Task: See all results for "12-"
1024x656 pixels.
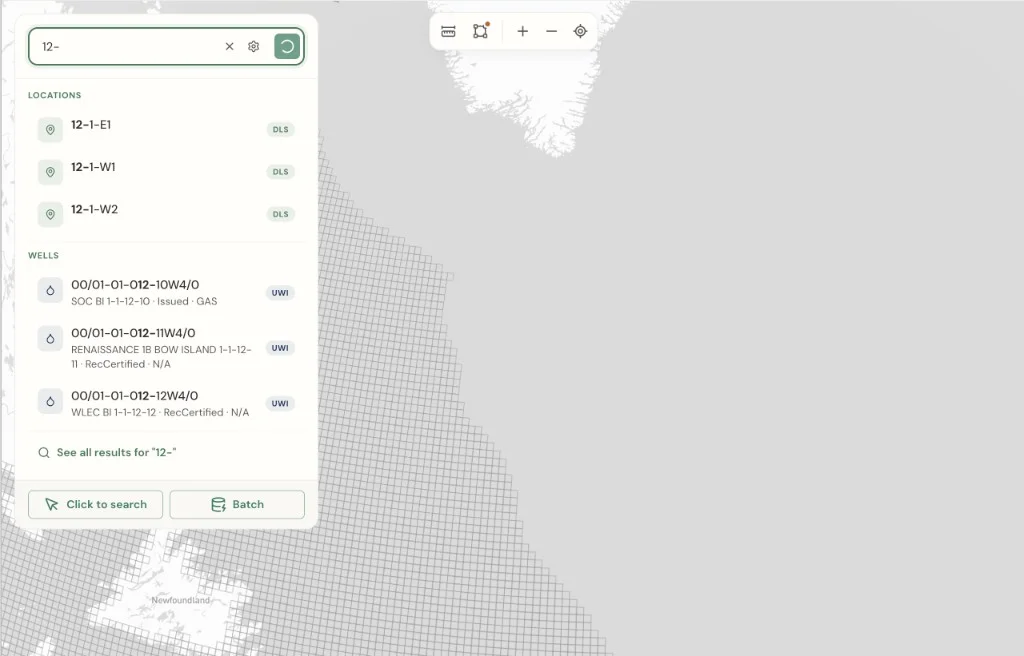Action: pos(116,452)
